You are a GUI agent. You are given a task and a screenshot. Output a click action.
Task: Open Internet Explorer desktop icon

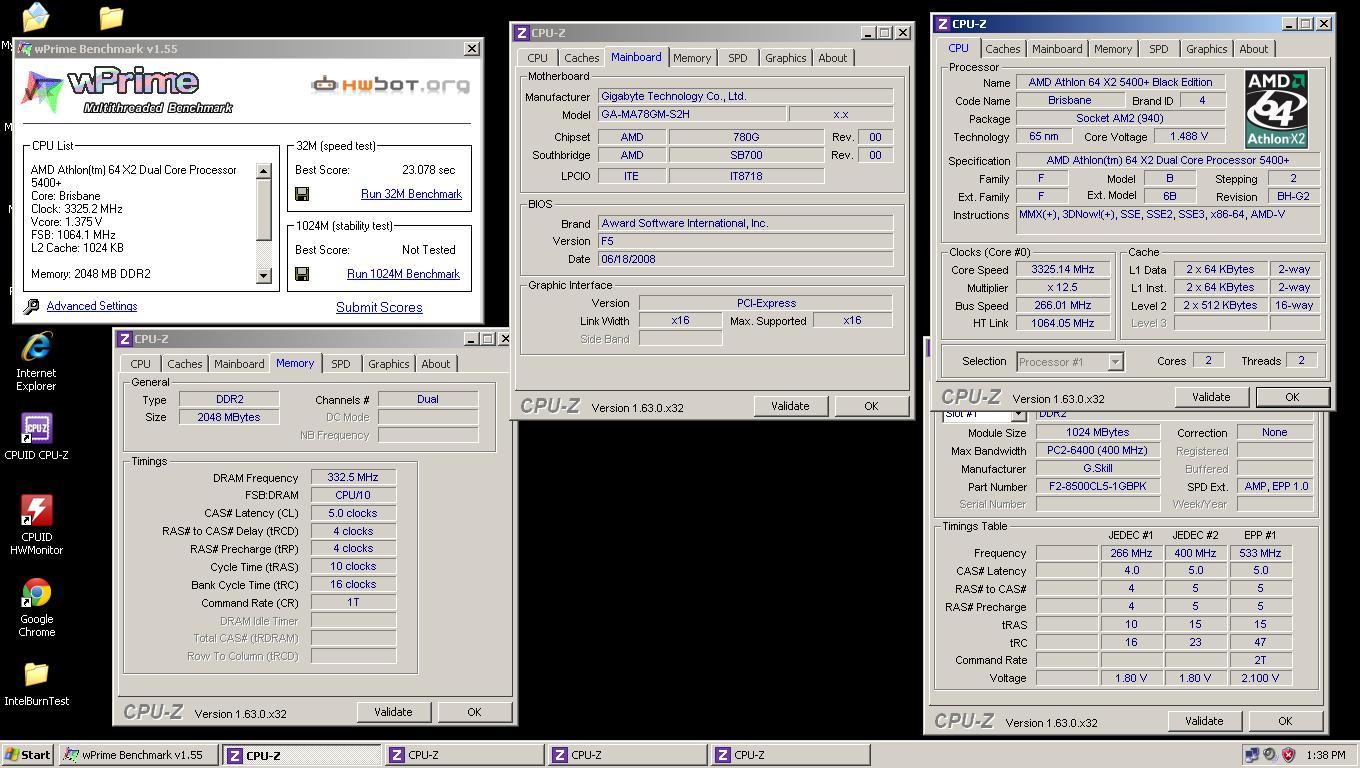pos(36,360)
